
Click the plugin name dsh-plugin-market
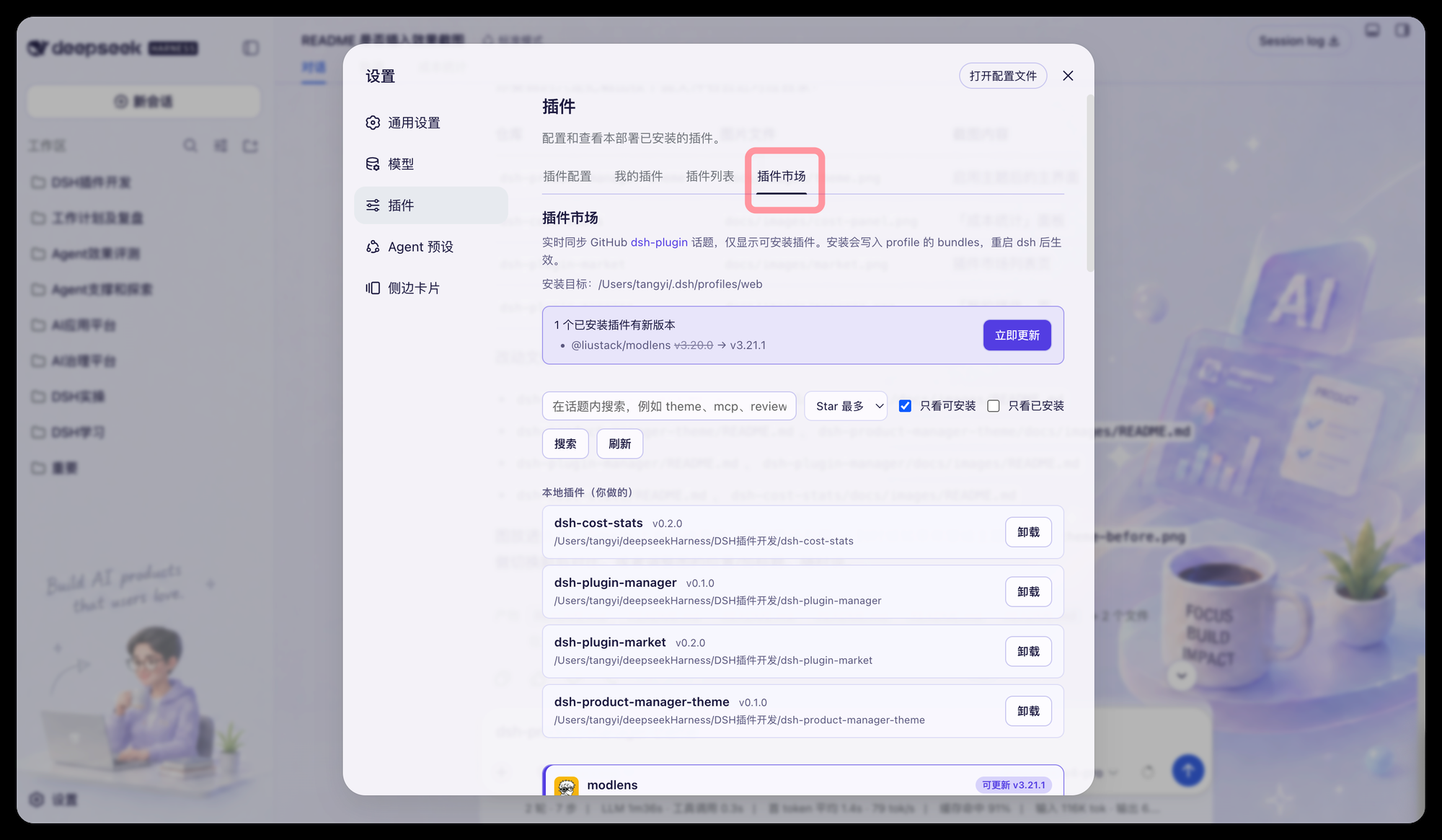610,642
